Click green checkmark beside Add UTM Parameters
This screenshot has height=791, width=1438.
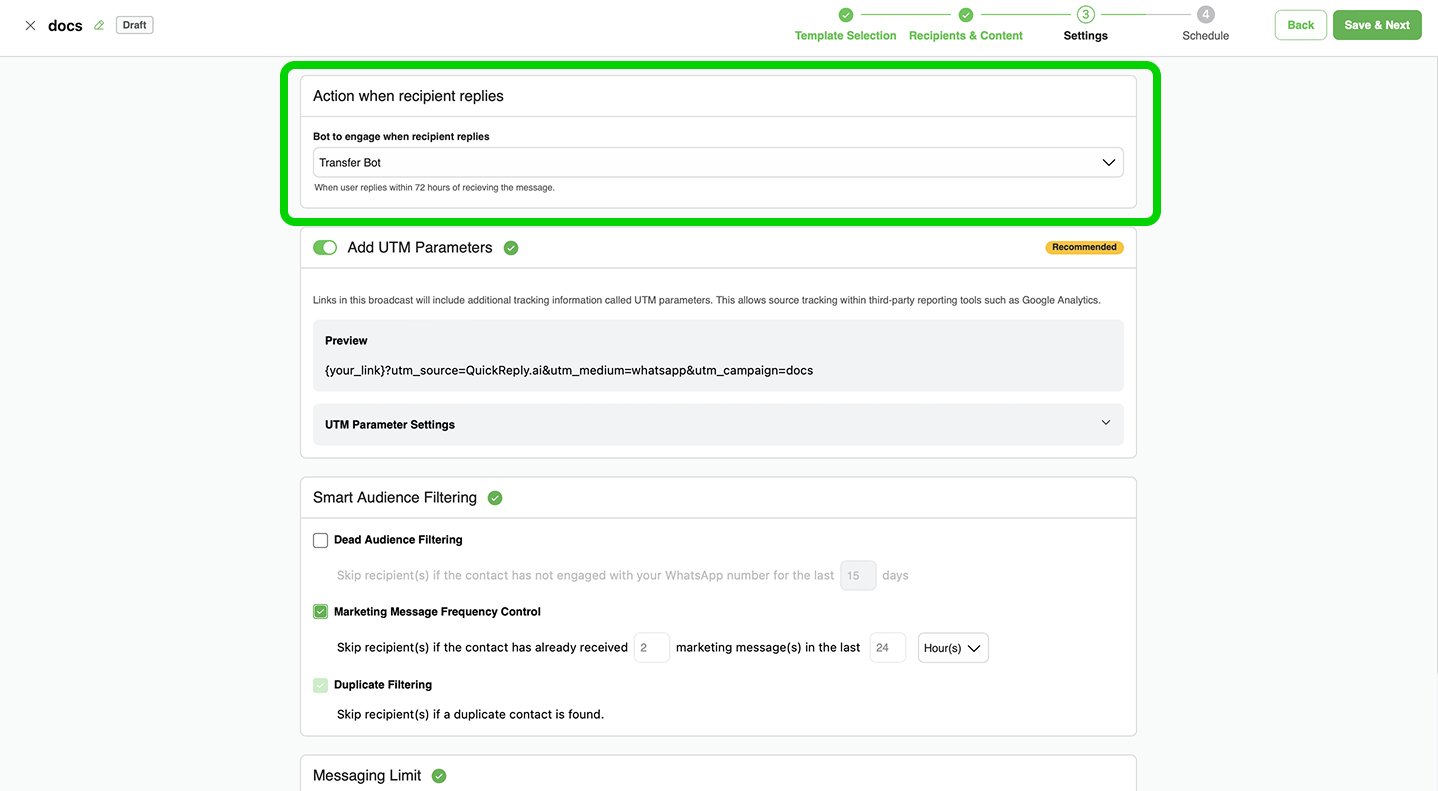pyautogui.click(x=511, y=248)
